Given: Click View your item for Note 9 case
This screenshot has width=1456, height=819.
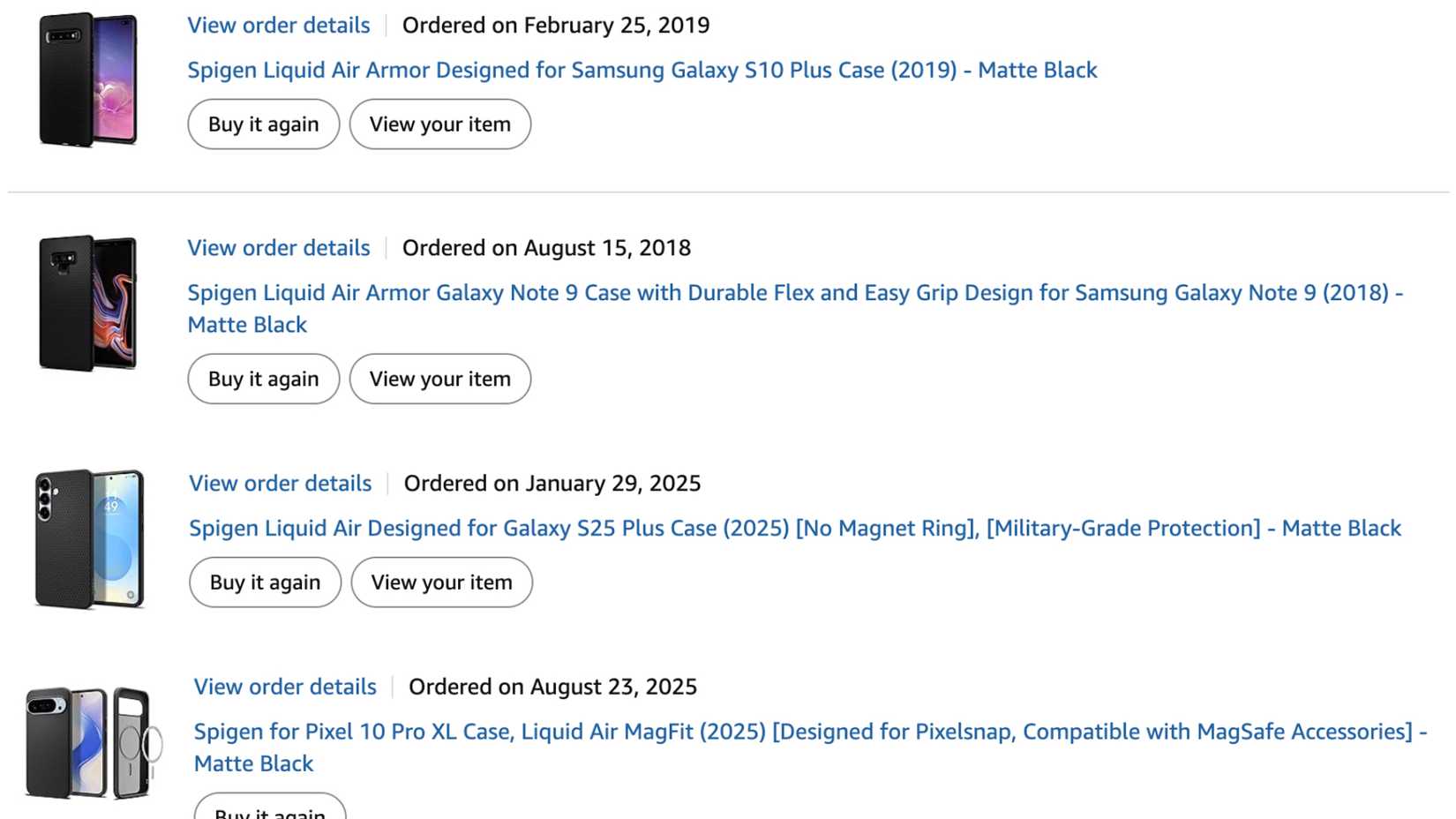Looking at the screenshot, I should (x=439, y=379).
